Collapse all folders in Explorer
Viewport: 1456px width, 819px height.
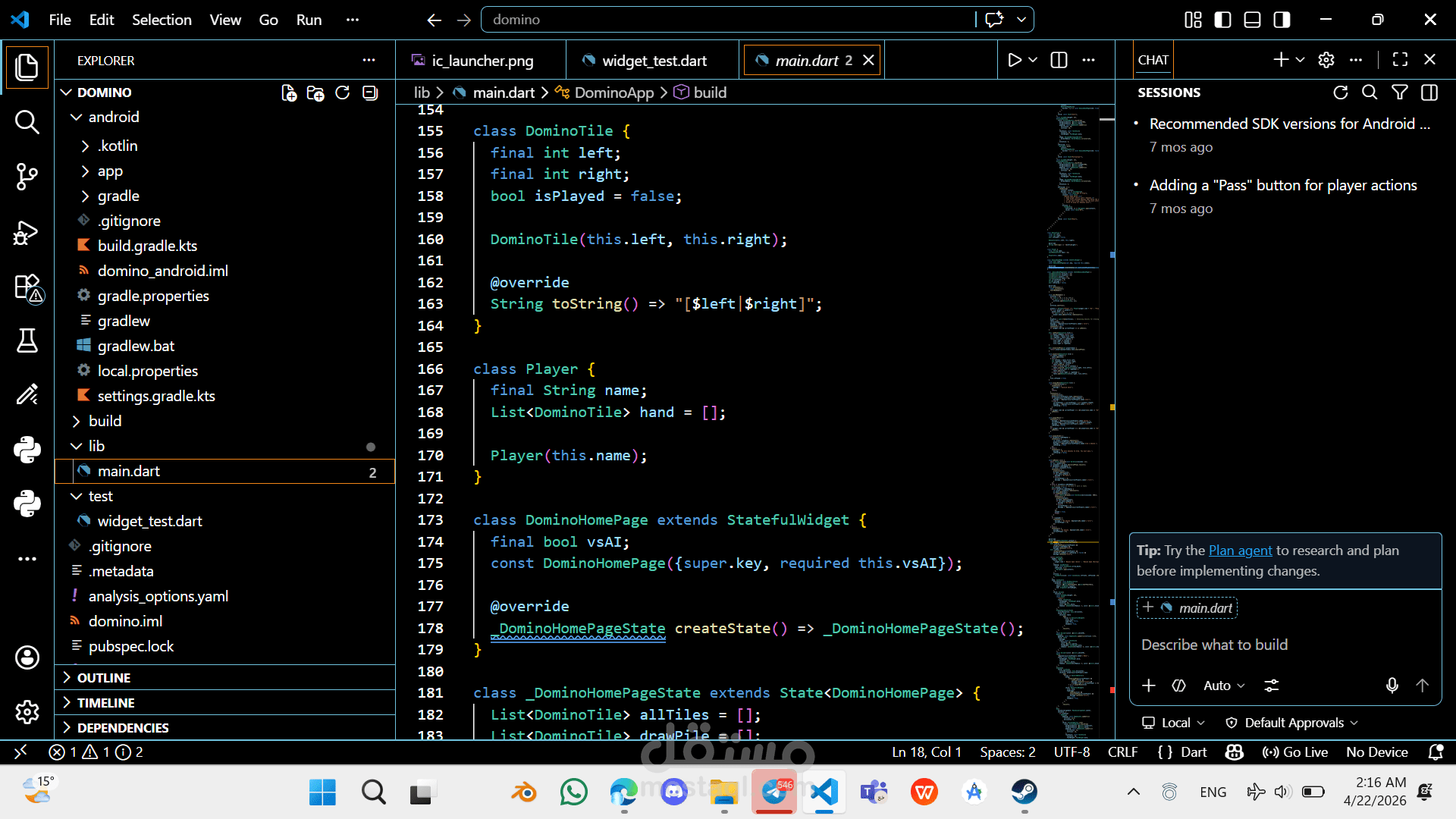pyautogui.click(x=370, y=93)
